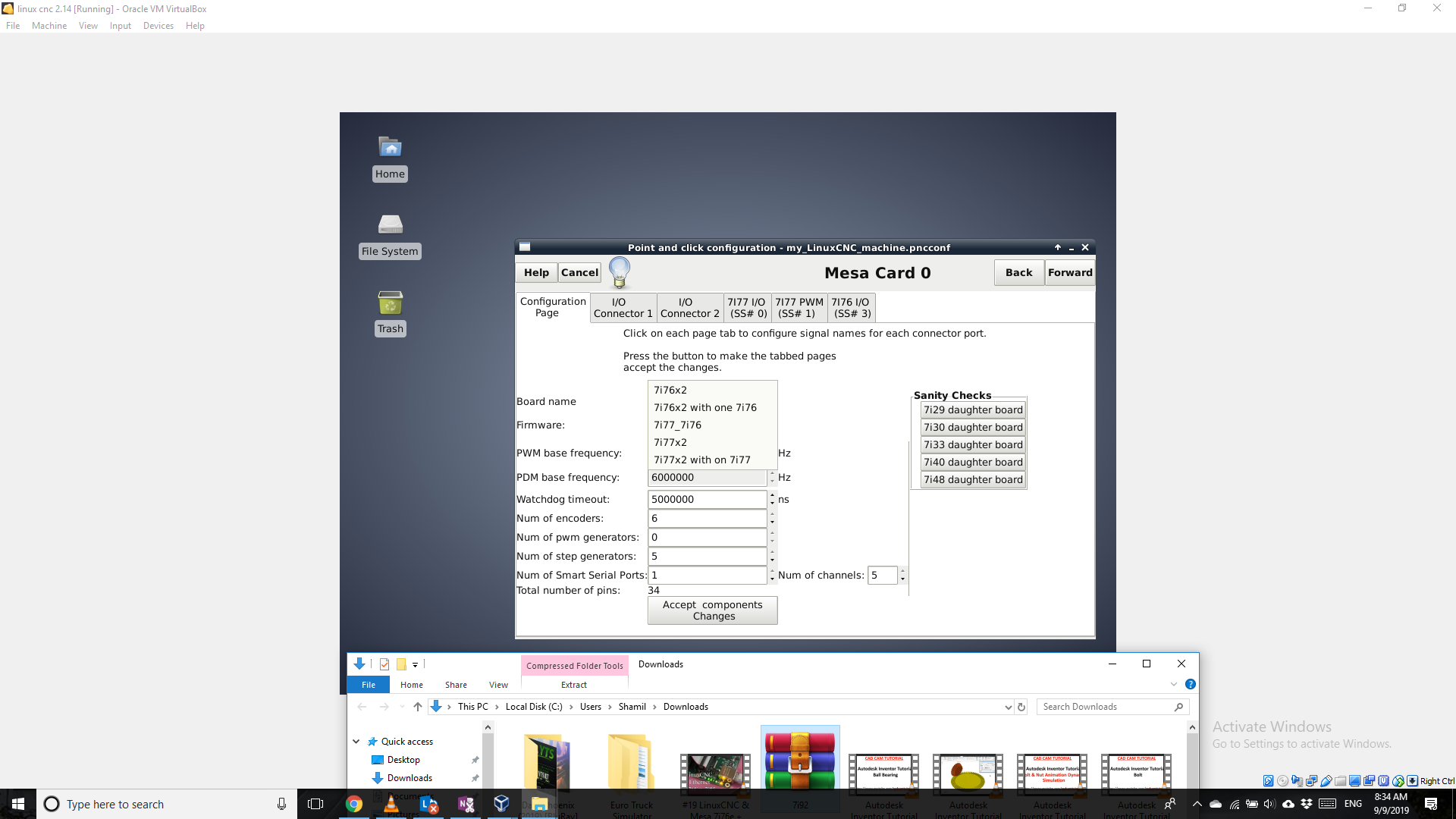Click Users in Explorer breadcrumb path
Viewport: 1456px width, 819px height.
[x=591, y=707]
